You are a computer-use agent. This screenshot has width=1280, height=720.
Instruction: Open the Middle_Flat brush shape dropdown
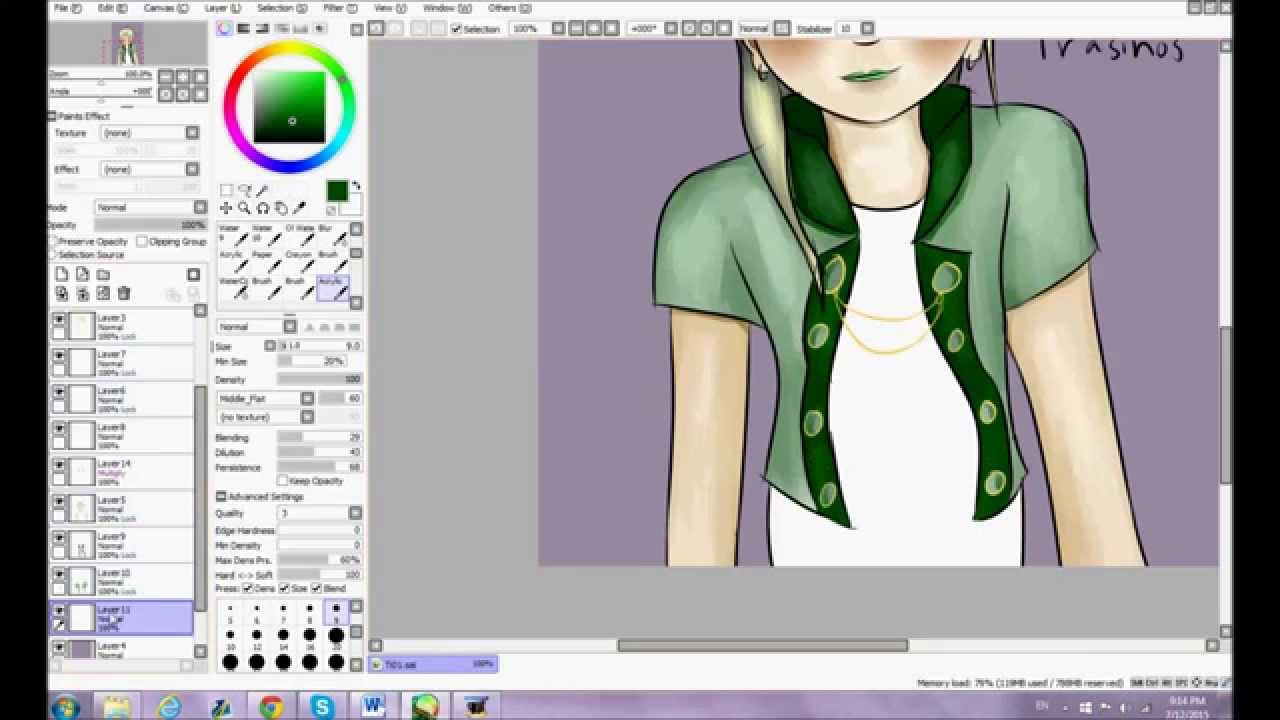(x=307, y=398)
